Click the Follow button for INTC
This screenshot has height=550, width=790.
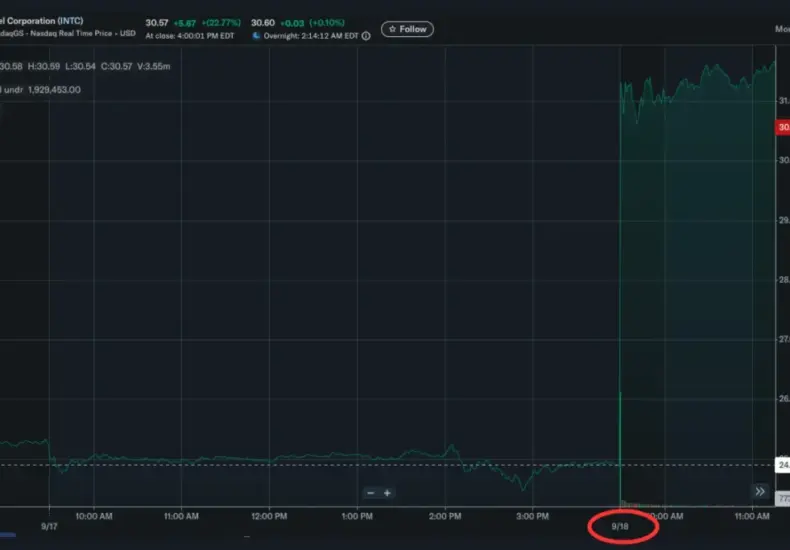click(407, 29)
